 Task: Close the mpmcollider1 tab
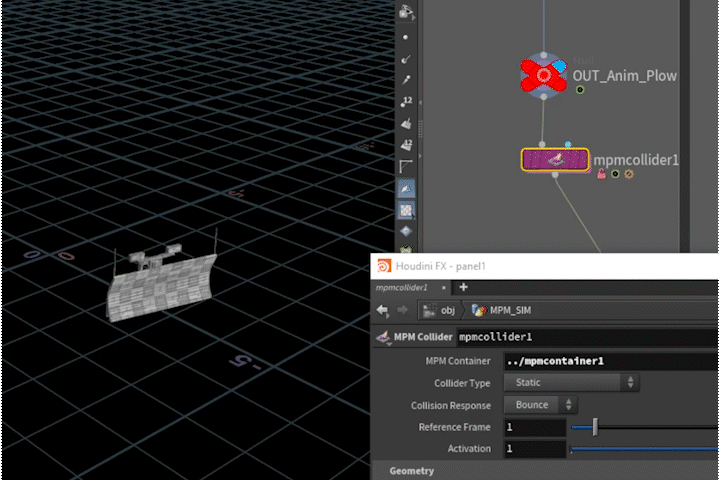(x=444, y=288)
